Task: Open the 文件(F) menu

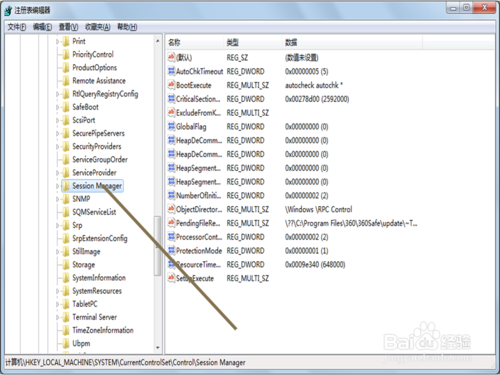Action: 17,27
